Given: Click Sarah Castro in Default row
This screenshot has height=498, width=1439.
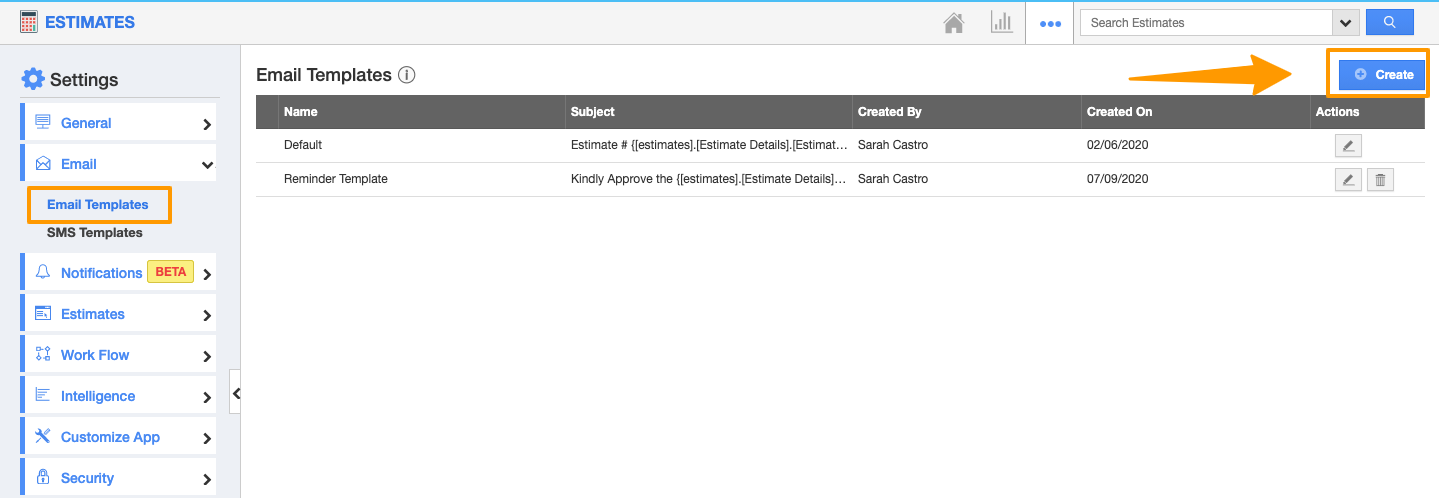Looking at the screenshot, I should tap(893, 145).
